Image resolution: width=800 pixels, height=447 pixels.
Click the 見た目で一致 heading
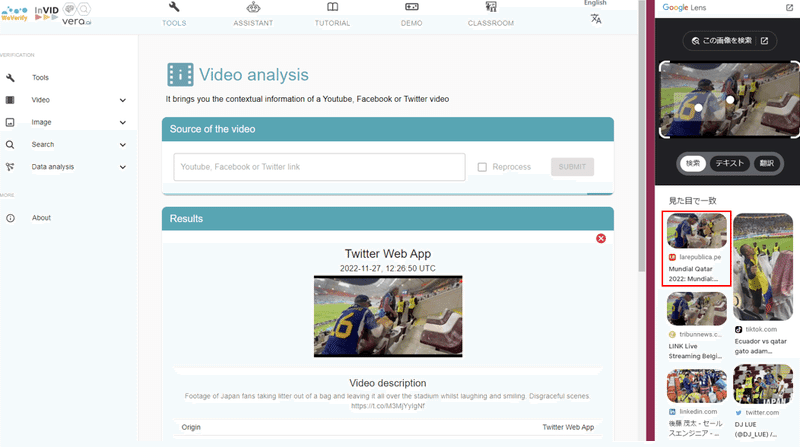coord(692,201)
